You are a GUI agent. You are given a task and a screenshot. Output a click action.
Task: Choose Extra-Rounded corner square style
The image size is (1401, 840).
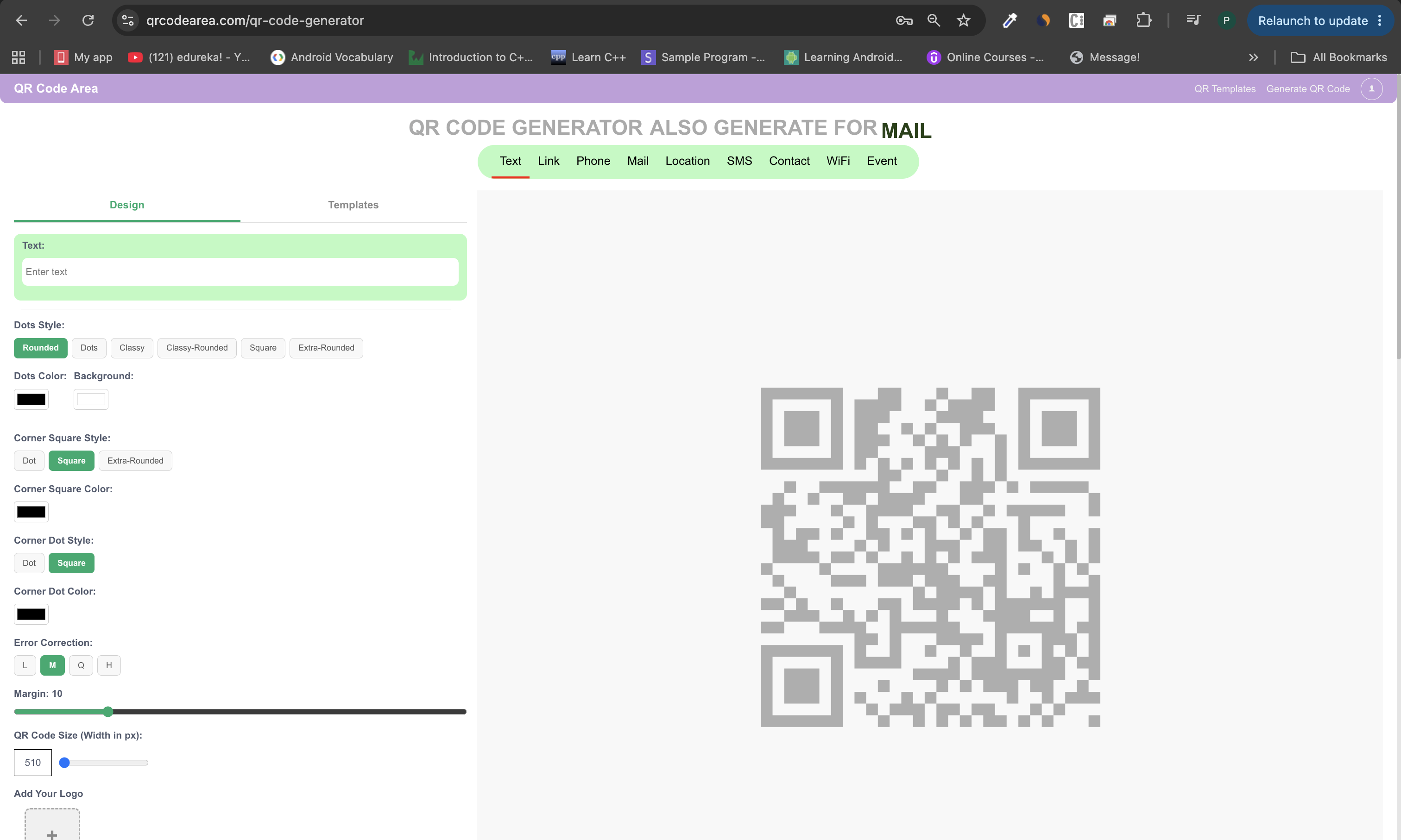point(135,460)
